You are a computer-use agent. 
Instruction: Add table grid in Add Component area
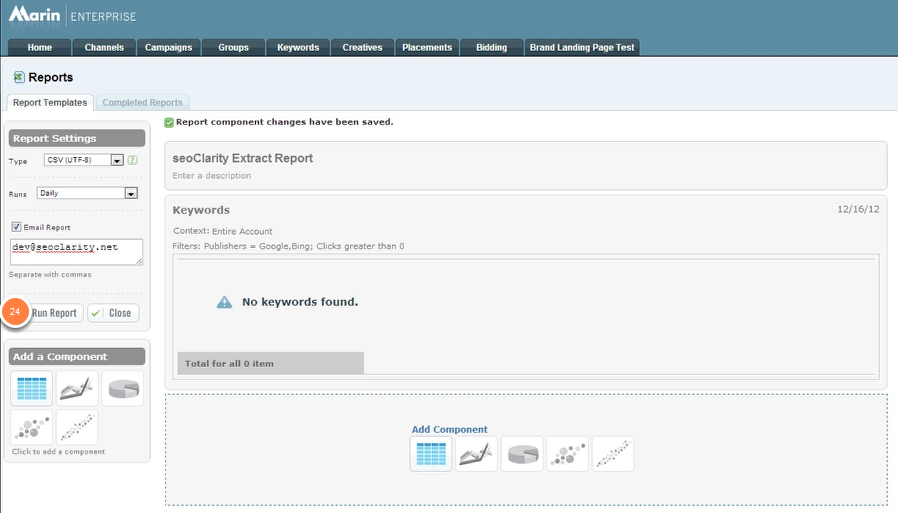point(431,454)
